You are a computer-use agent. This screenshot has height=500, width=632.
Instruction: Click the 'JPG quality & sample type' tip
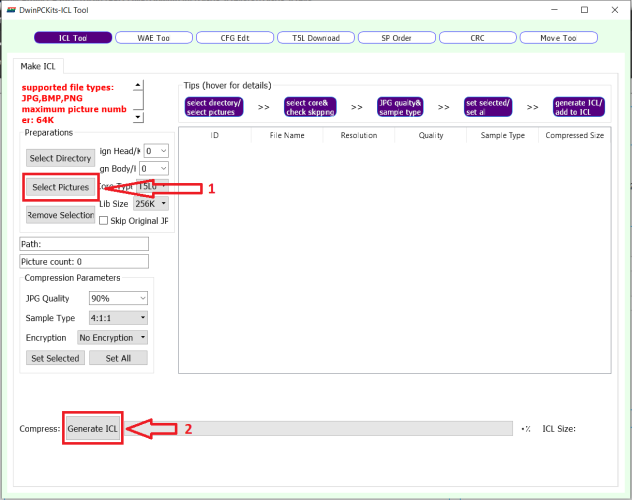click(x=400, y=106)
